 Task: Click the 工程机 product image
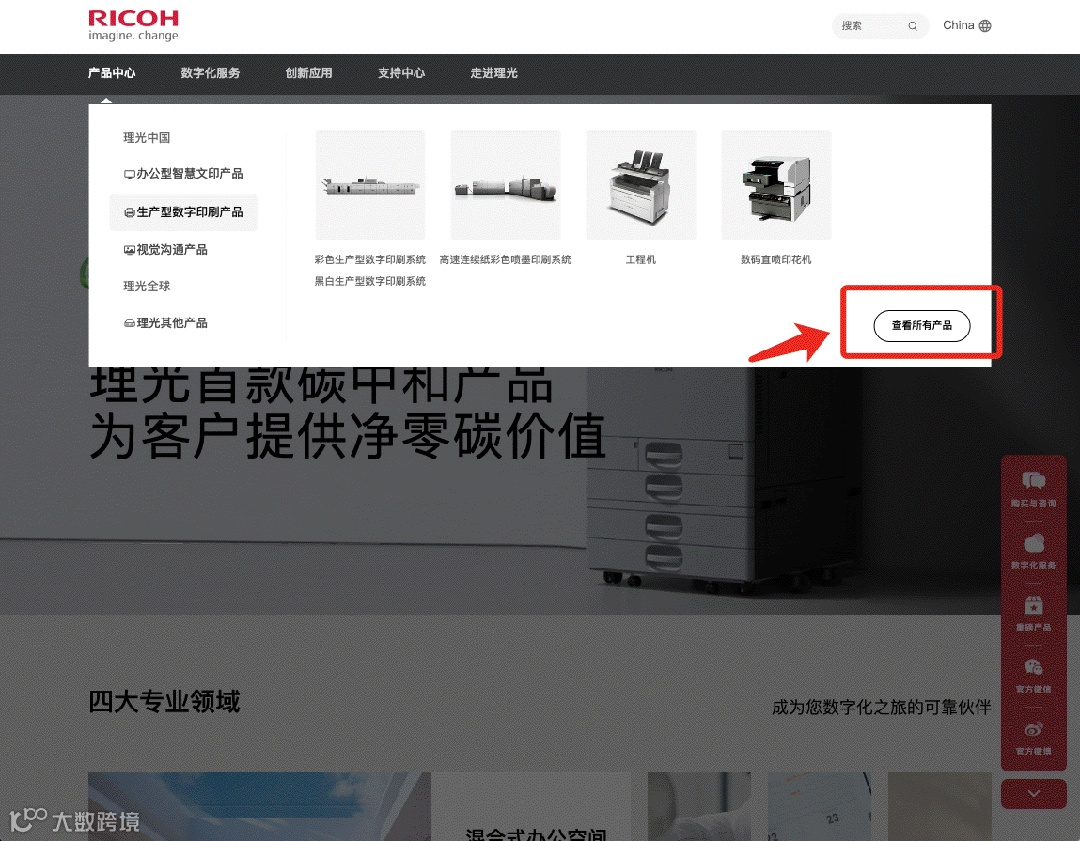[x=641, y=185]
